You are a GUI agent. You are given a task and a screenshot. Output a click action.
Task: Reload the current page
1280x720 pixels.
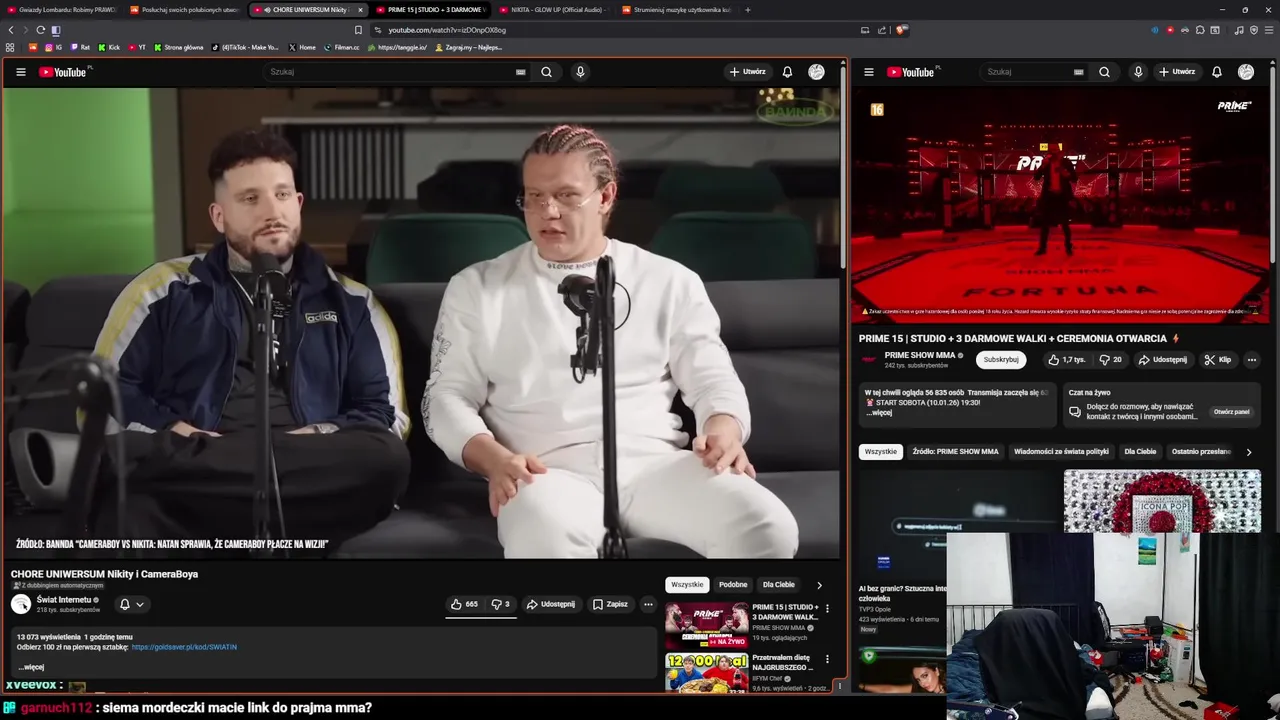40,30
